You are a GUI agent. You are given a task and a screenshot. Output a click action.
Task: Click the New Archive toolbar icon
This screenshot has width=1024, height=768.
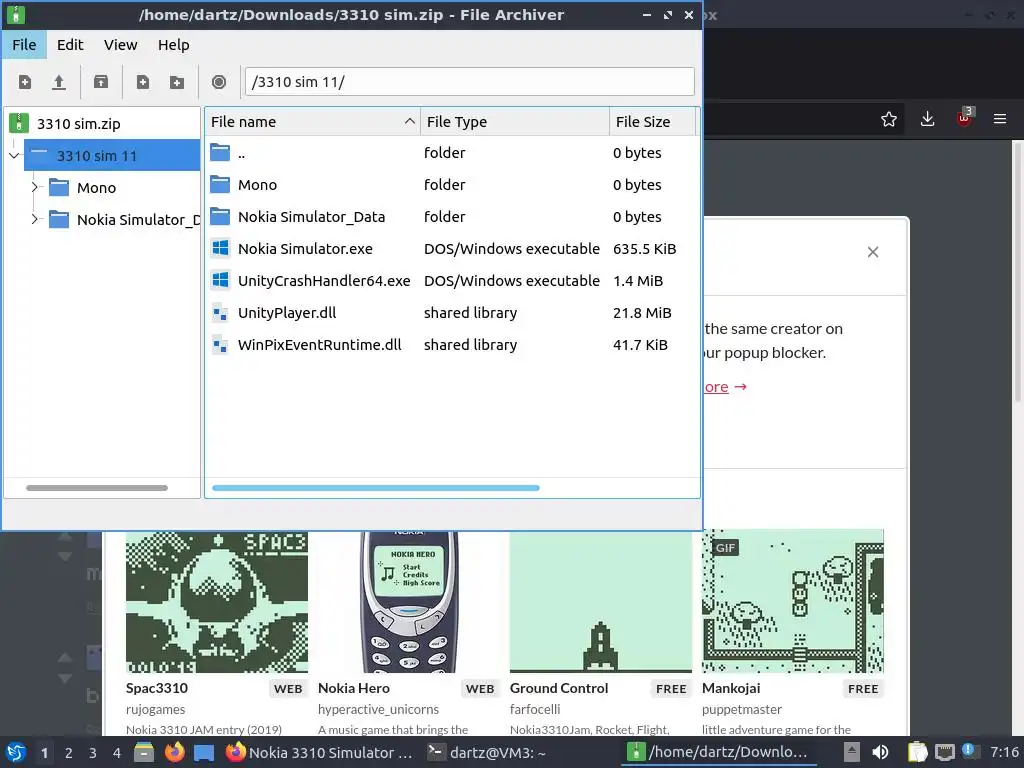[x=25, y=82]
